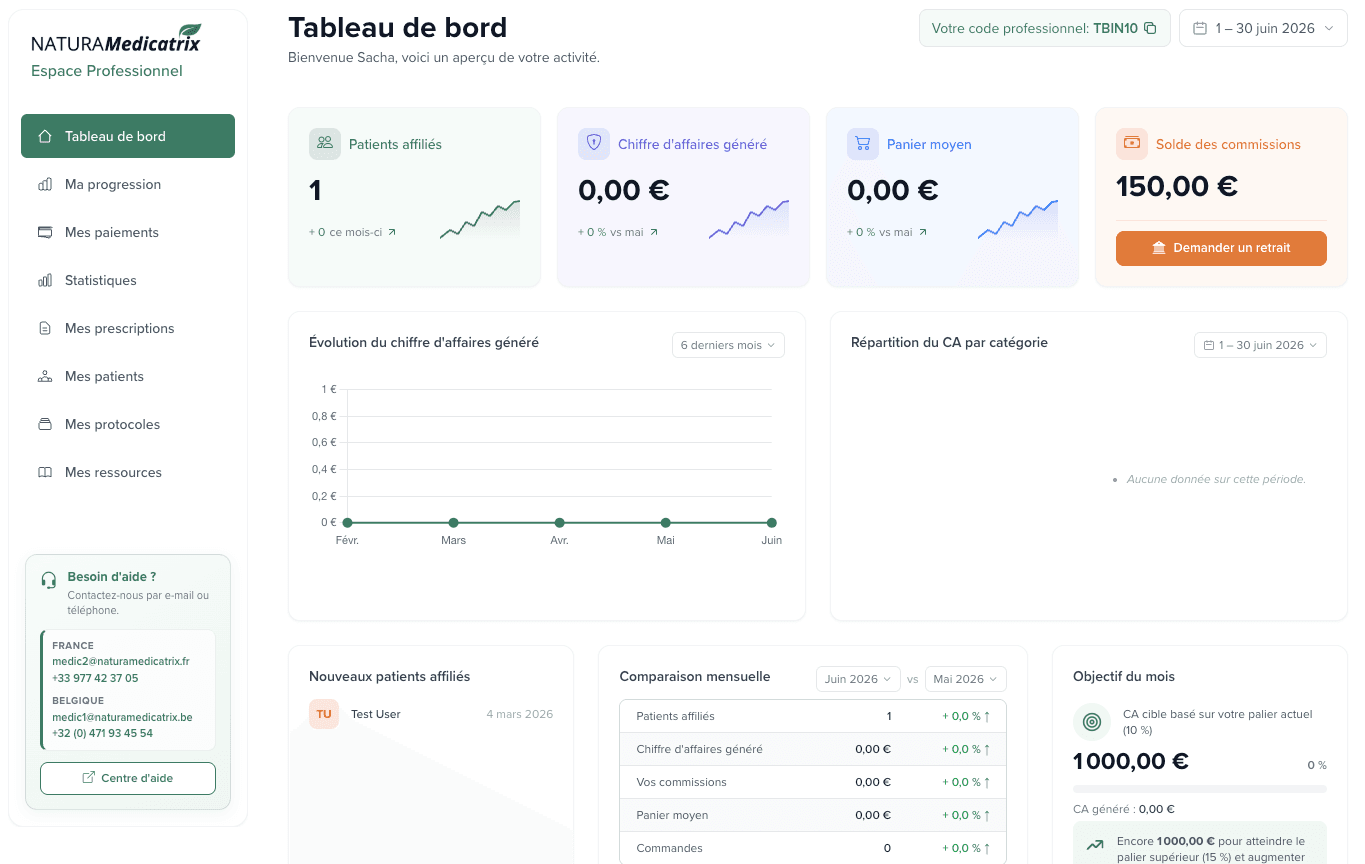Open Ma progression page
1365x864 pixels.
(x=128, y=184)
